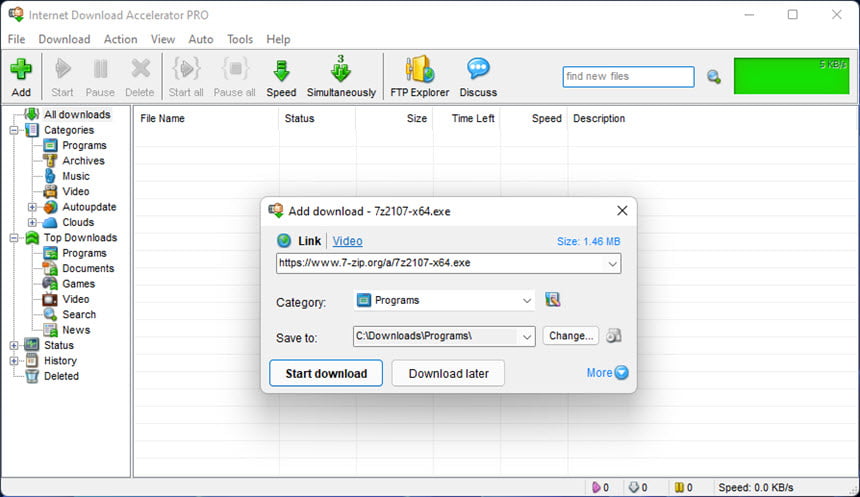Image resolution: width=860 pixels, height=497 pixels.
Task: Click the Change... folder button
Action: (571, 336)
